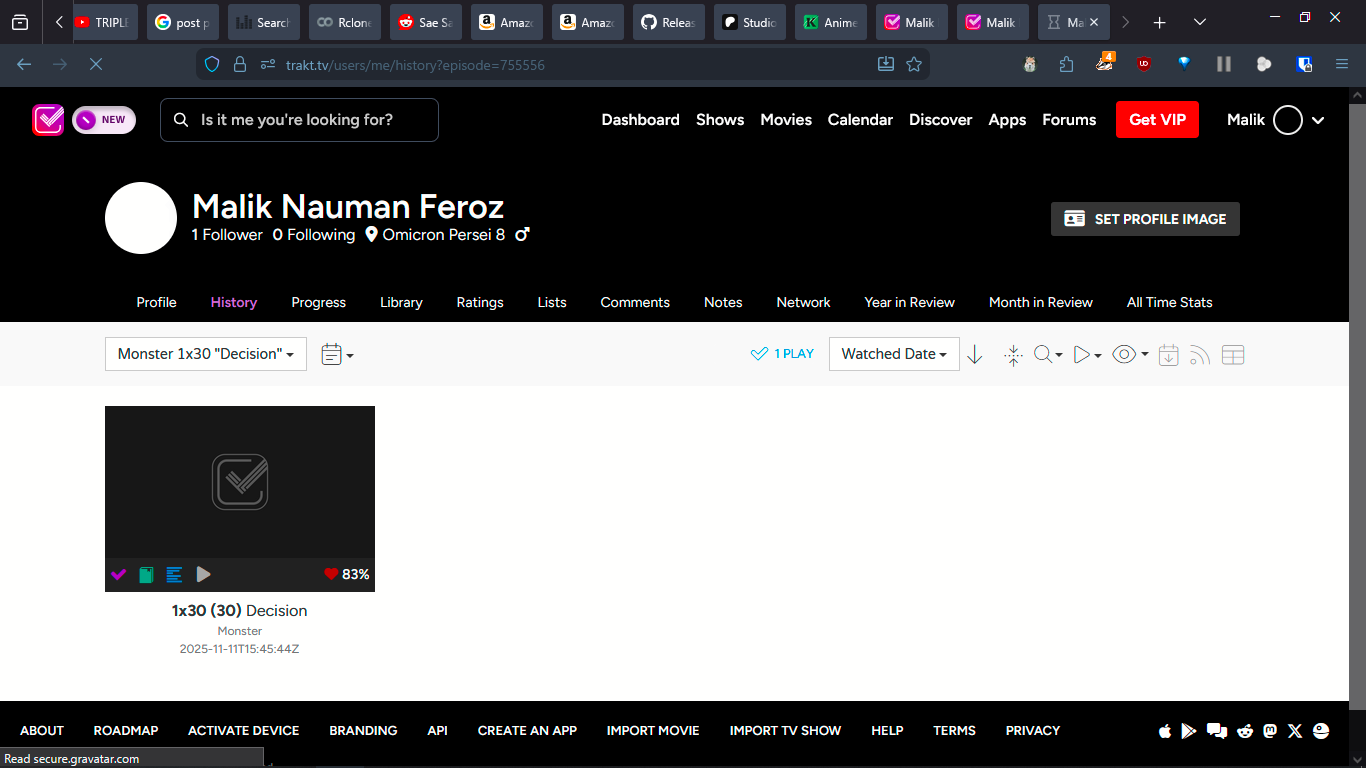Click the collapse arrows icon in the toolbar

[x=1013, y=355]
